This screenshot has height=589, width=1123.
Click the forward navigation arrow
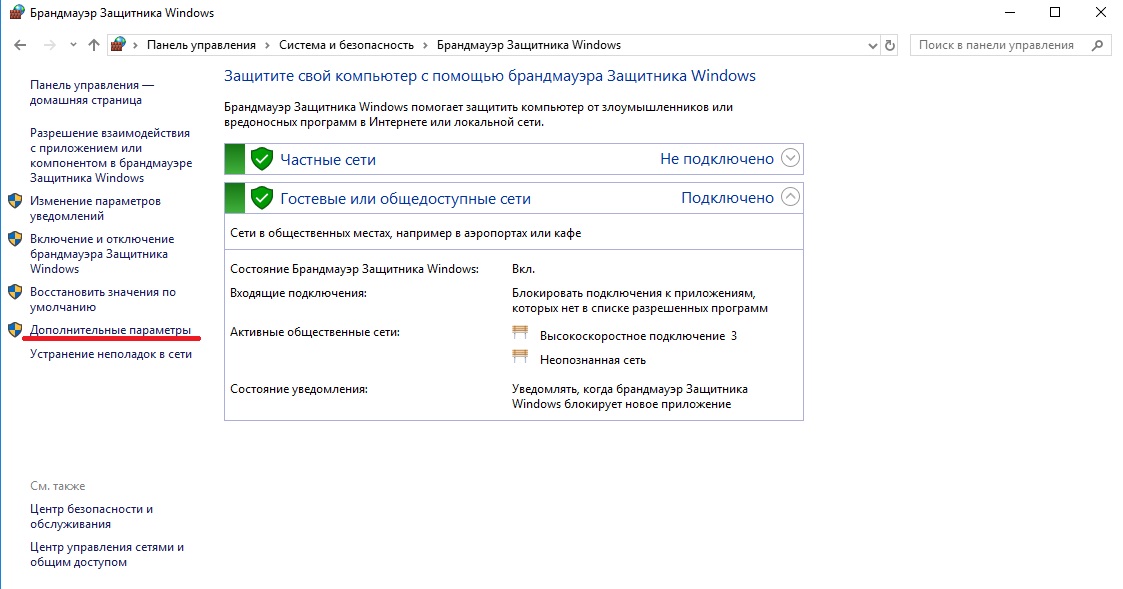(x=49, y=45)
